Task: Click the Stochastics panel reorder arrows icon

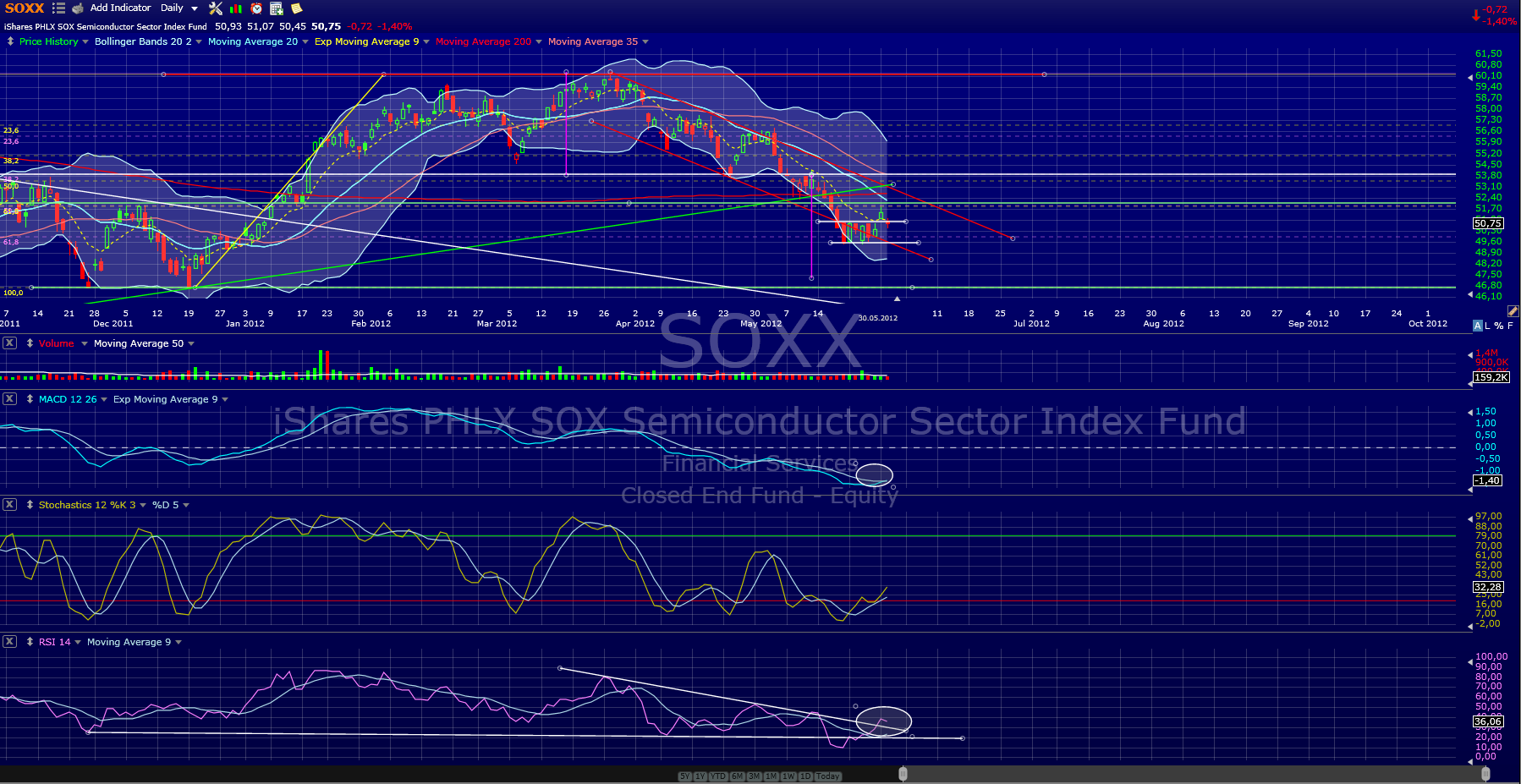Action: click(x=30, y=505)
